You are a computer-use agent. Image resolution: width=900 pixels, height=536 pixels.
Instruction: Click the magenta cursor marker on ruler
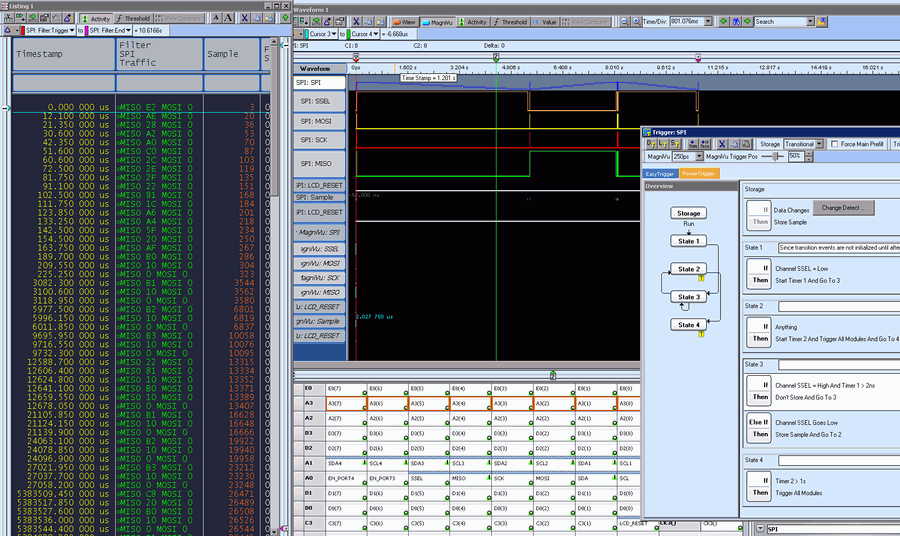click(x=698, y=58)
